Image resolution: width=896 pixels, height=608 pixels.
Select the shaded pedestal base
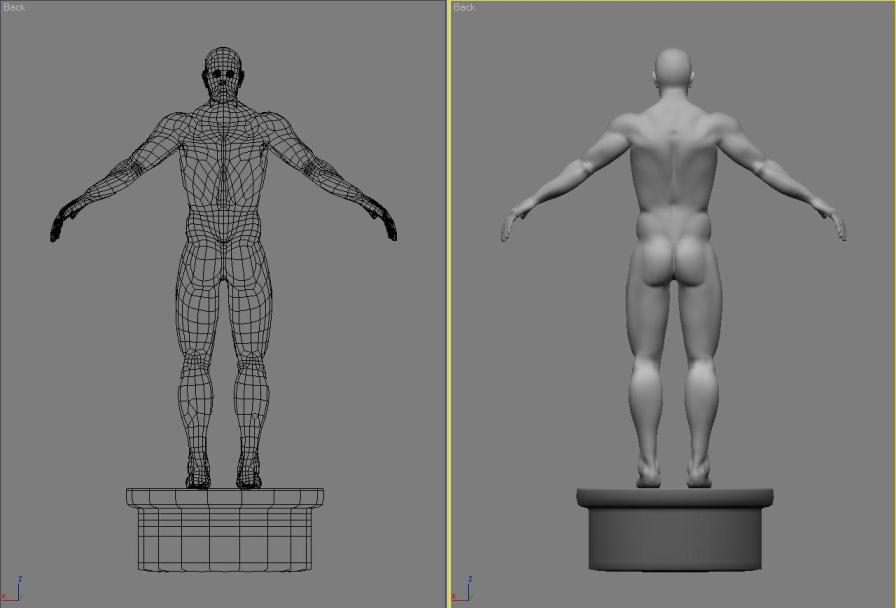point(675,530)
